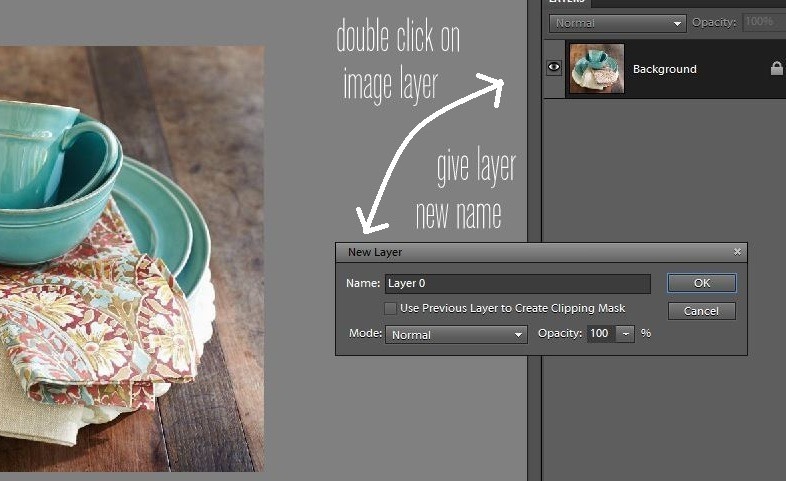Toggle visibility eye of Background layer
Screen dimensions: 786x481
pos(553,69)
